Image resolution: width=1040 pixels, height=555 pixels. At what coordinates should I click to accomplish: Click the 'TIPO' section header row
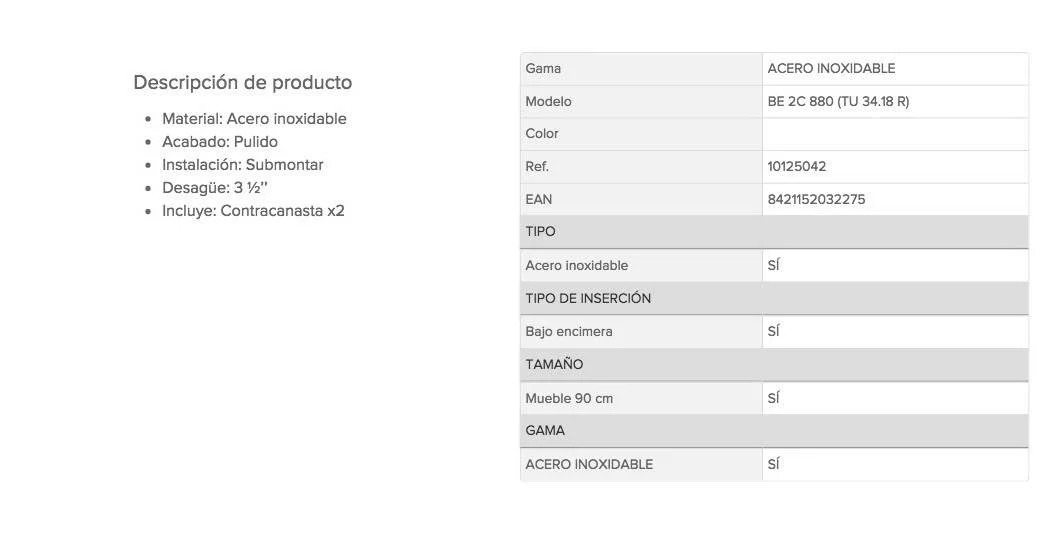[x=774, y=232]
